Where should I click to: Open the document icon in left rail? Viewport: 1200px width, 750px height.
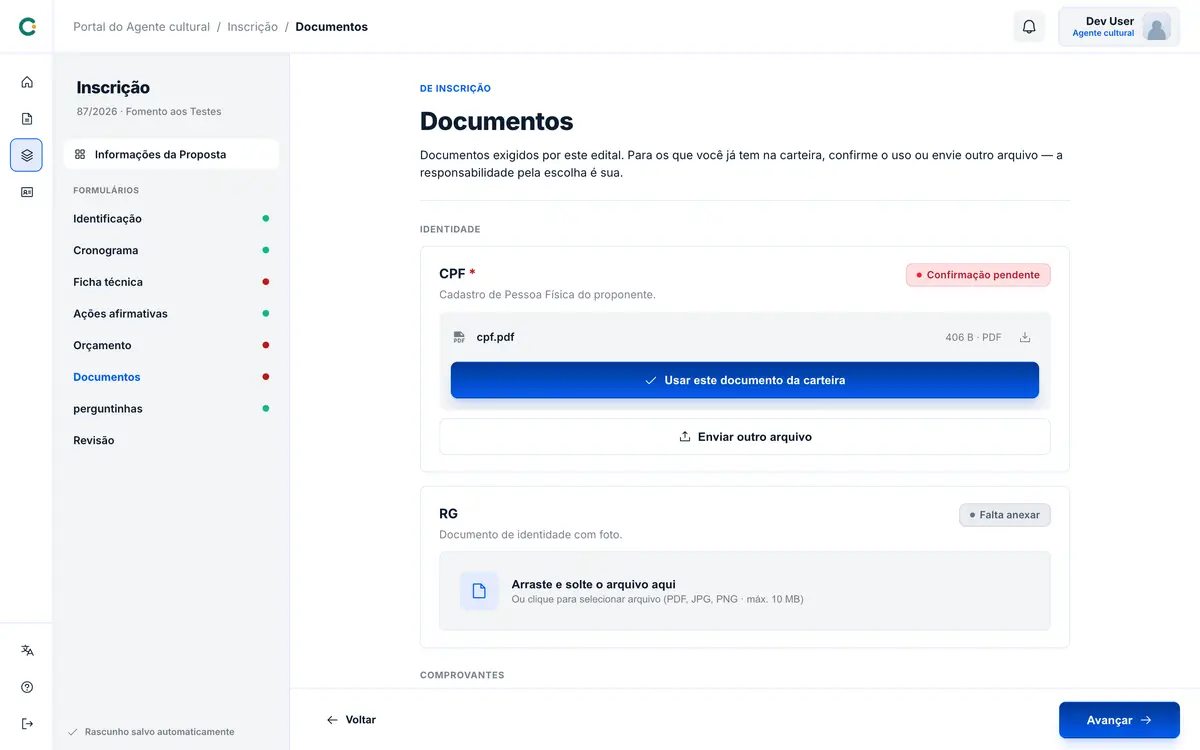[x=27, y=119]
